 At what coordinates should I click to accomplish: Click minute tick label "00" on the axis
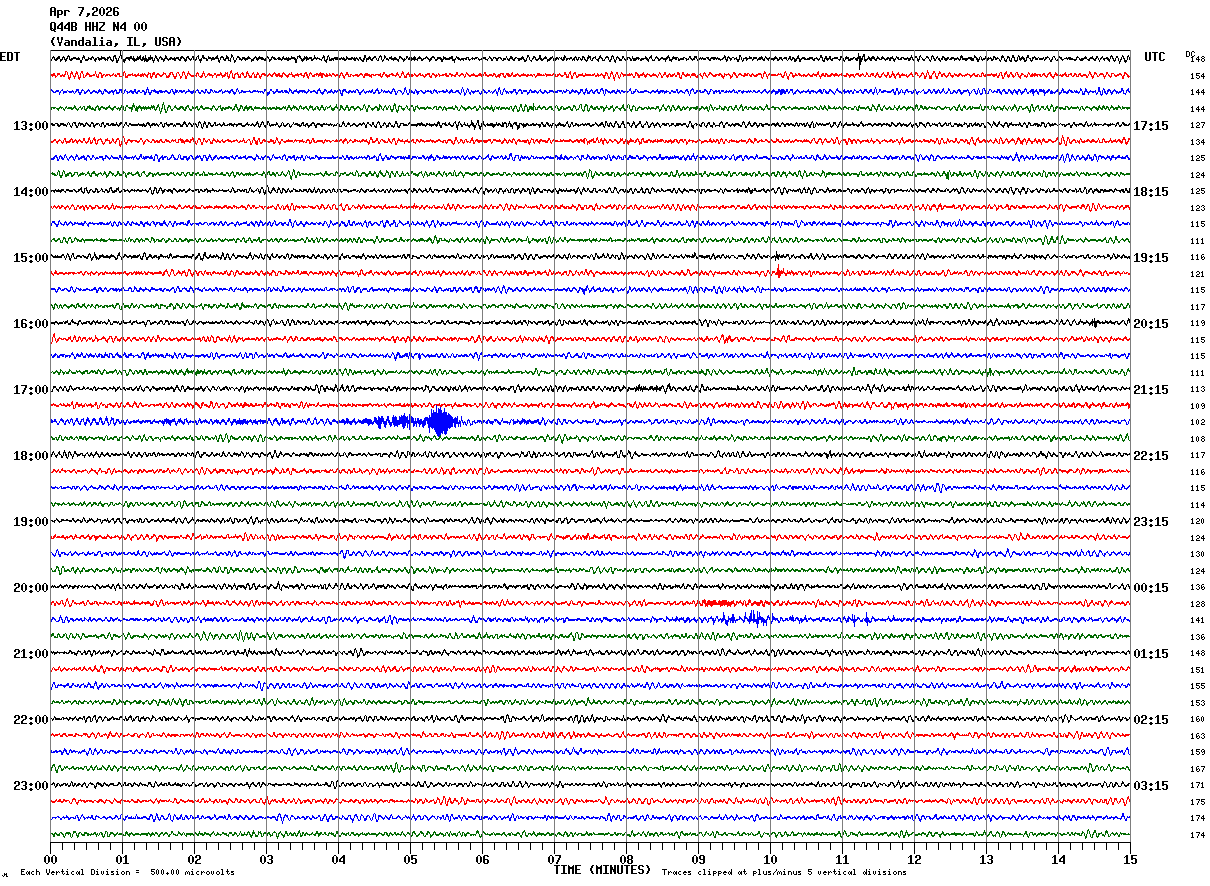pos(50,859)
